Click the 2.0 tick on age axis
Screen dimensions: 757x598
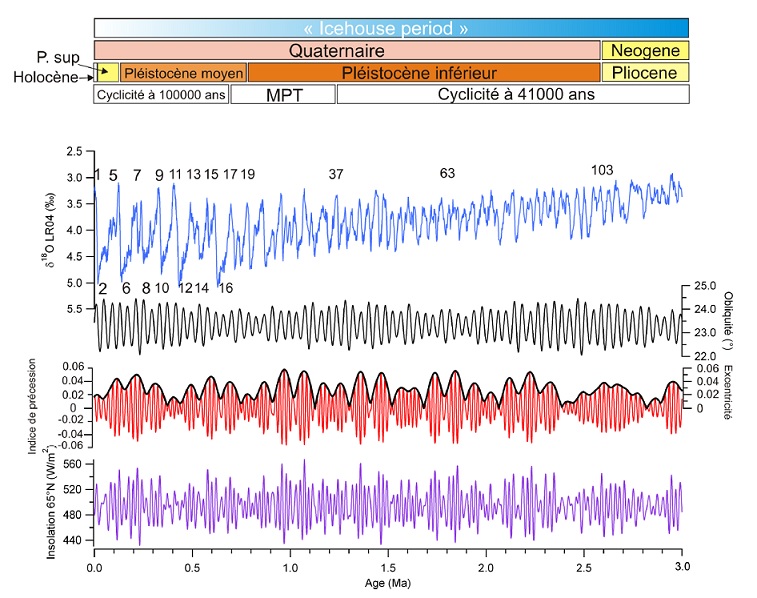coord(486,568)
